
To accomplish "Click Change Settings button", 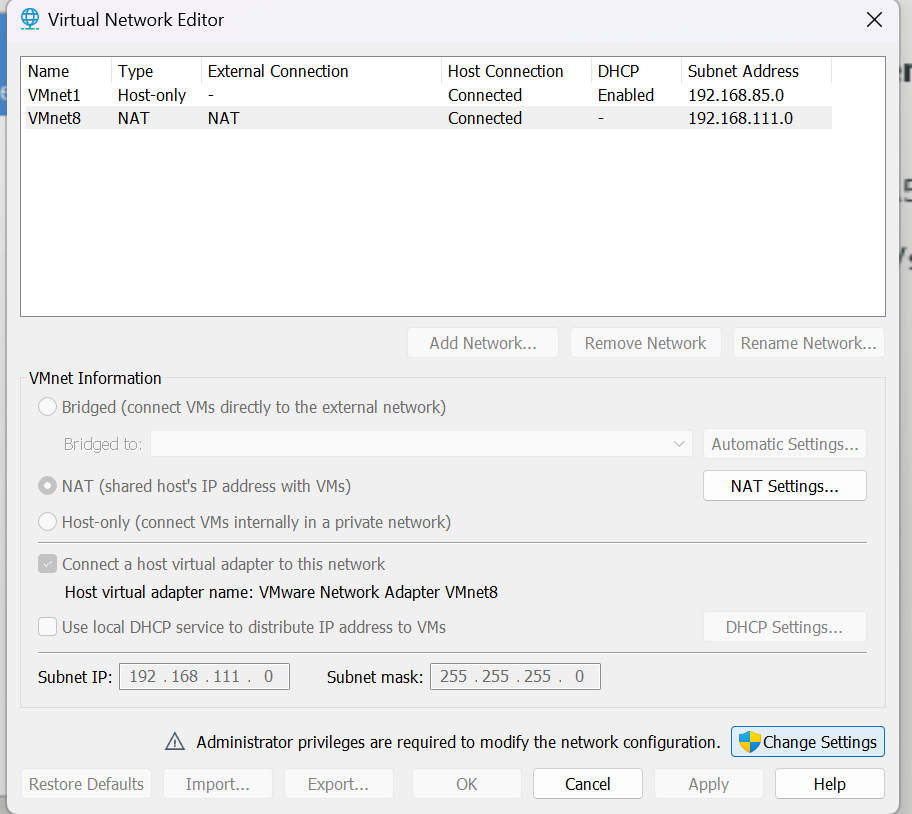I will click(808, 742).
